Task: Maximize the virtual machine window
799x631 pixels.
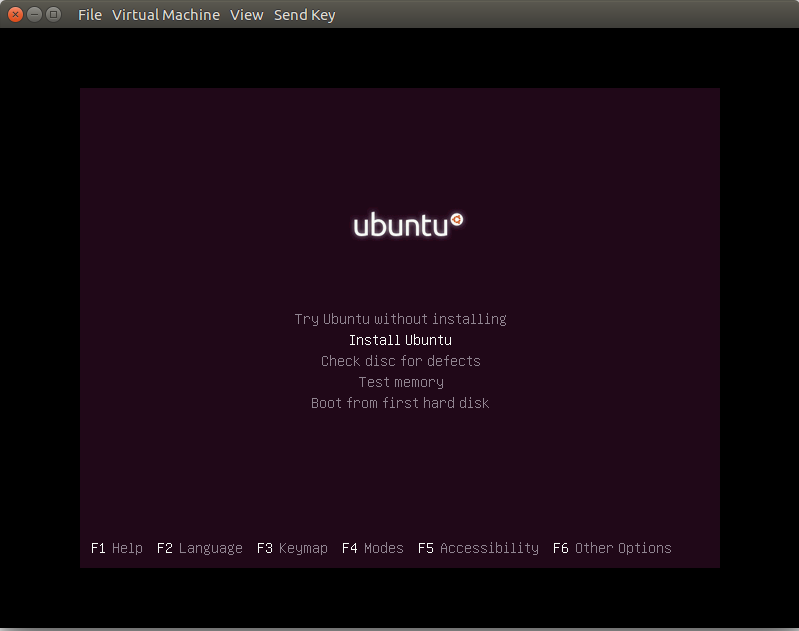Action: click(x=53, y=14)
